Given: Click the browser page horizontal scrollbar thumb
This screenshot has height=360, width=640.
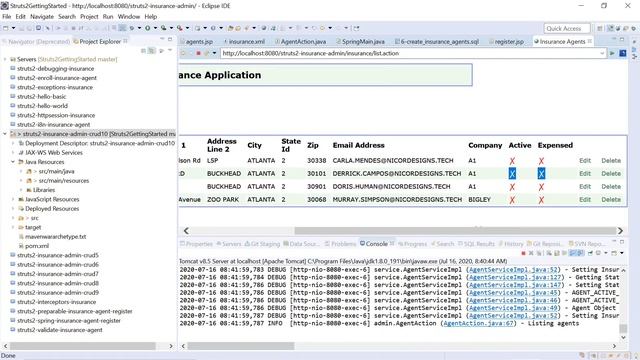Looking at the screenshot, I should pyautogui.click(x=455, y=231).
